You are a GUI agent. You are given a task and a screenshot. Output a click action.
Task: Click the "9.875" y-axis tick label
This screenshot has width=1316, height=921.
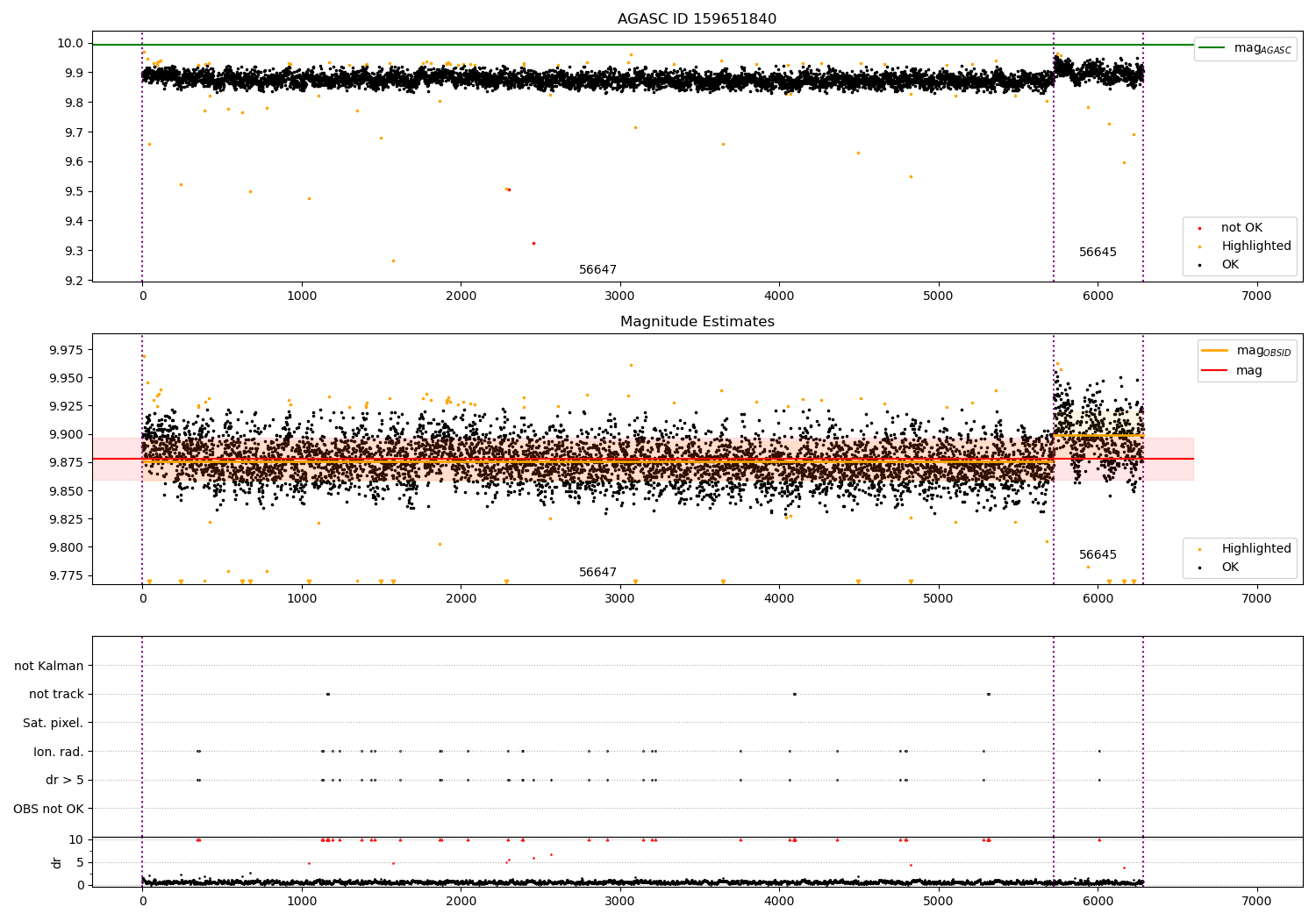click(67, 463)
